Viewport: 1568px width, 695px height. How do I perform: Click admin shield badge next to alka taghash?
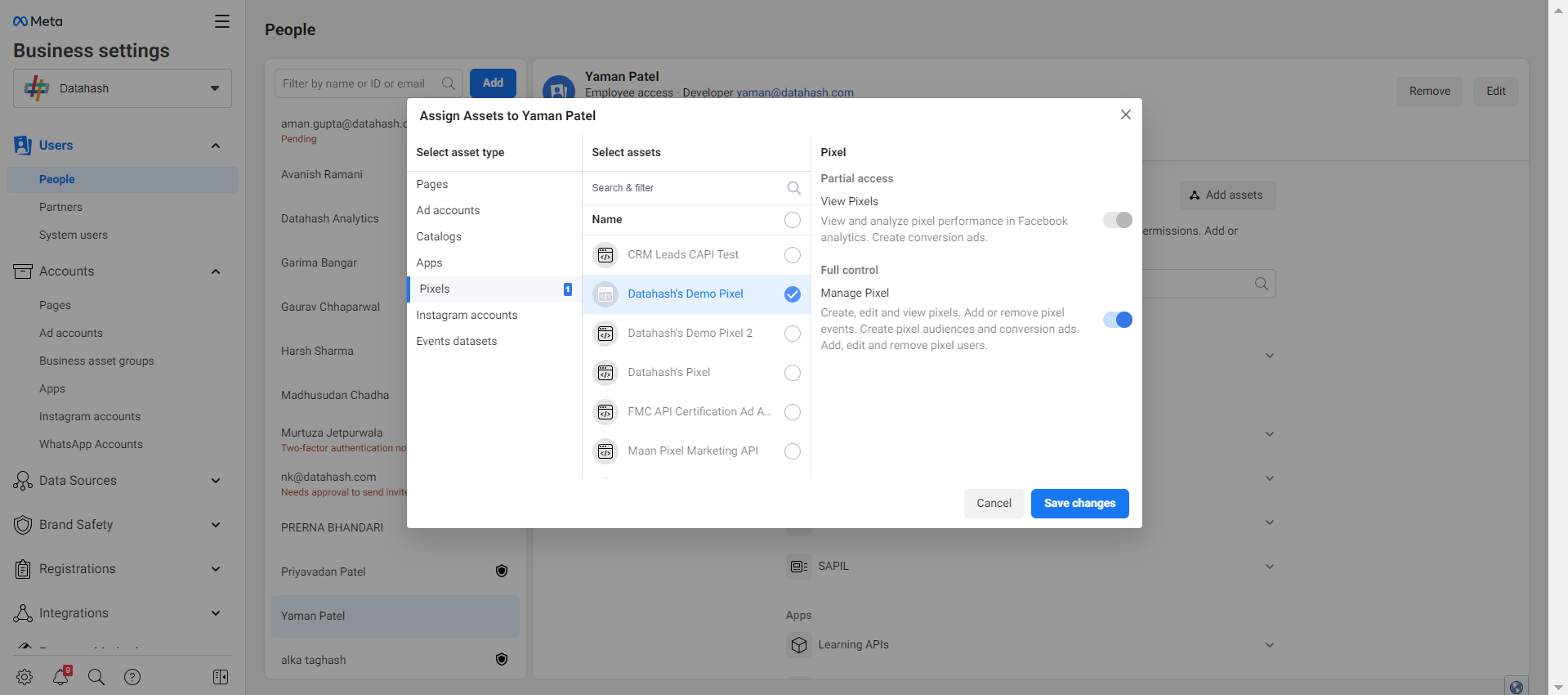coord(502,659)
